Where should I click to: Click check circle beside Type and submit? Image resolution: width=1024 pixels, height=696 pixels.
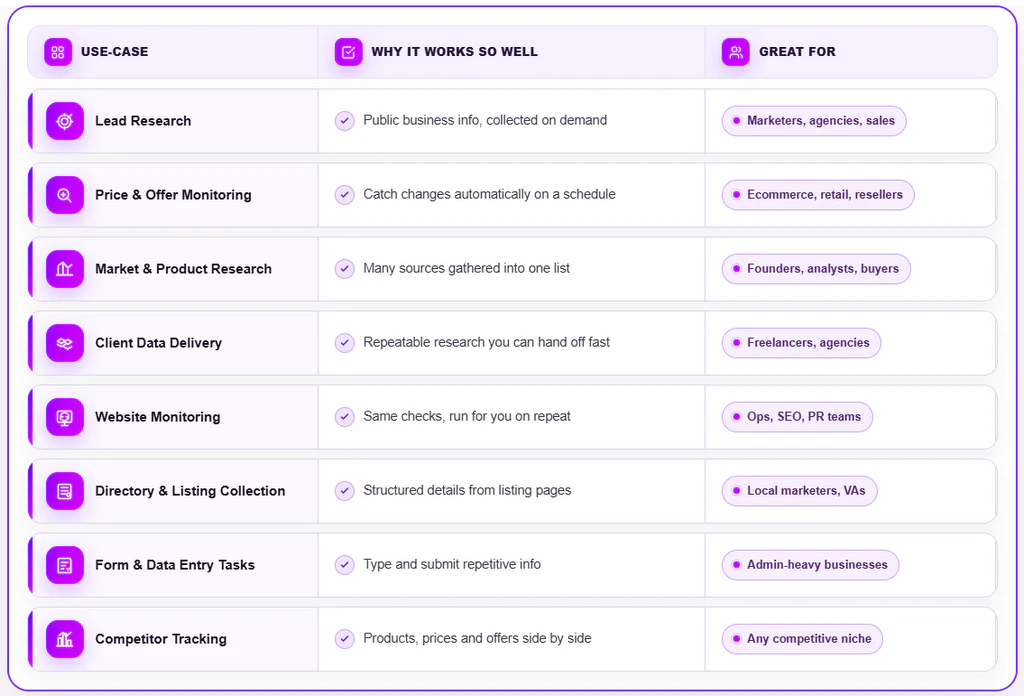(x=345, y=564)
